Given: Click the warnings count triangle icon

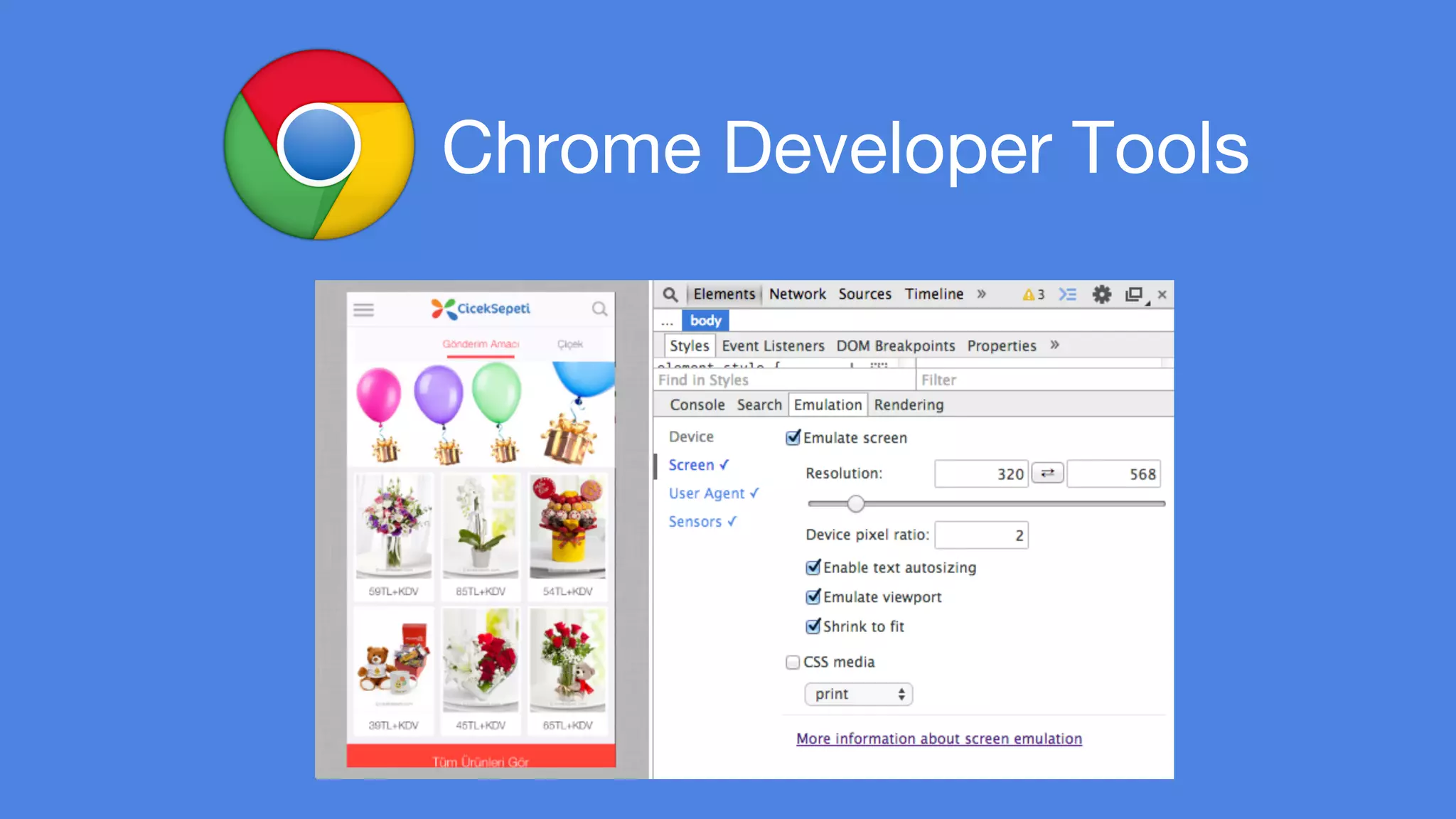Looking at the screenshot, I should [1028, 295].
